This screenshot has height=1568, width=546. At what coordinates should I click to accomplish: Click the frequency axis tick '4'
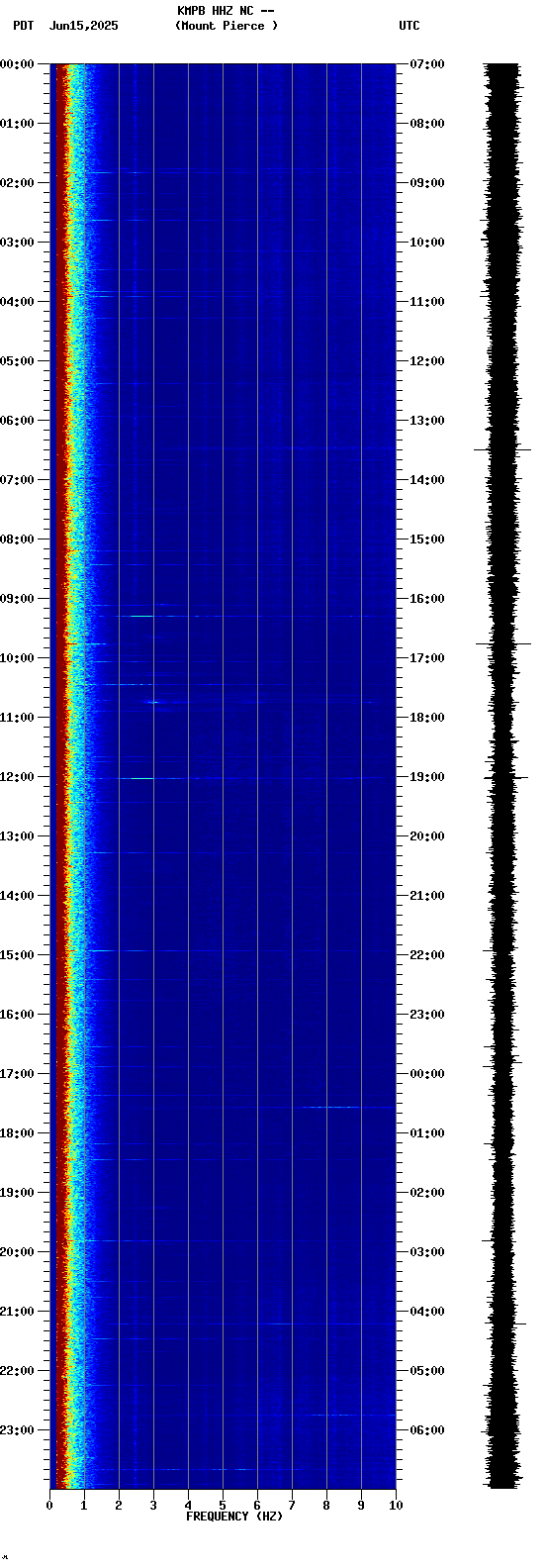coord(188,1506)
